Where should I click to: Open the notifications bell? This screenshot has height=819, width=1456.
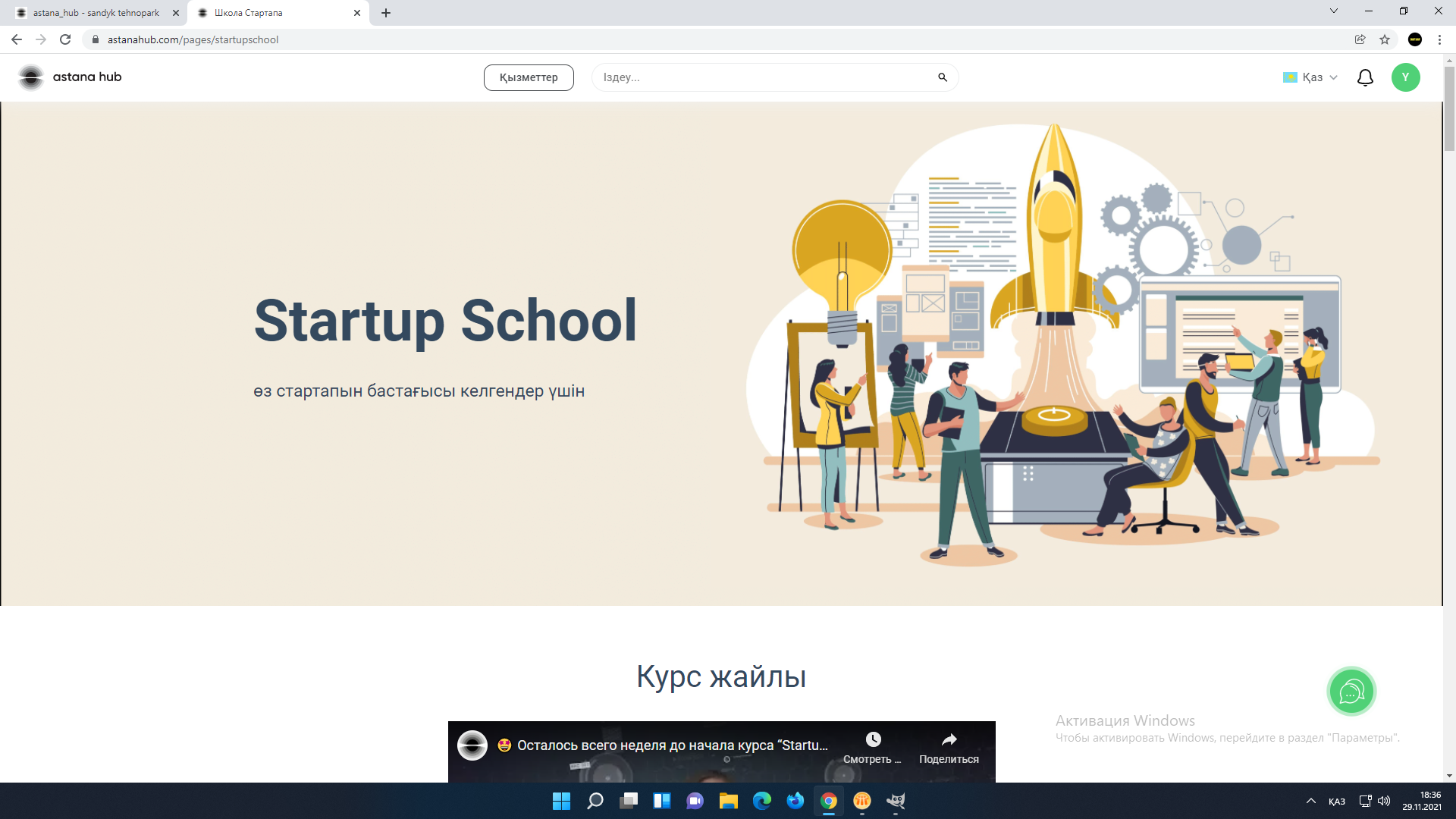[x=1365, y=77]
